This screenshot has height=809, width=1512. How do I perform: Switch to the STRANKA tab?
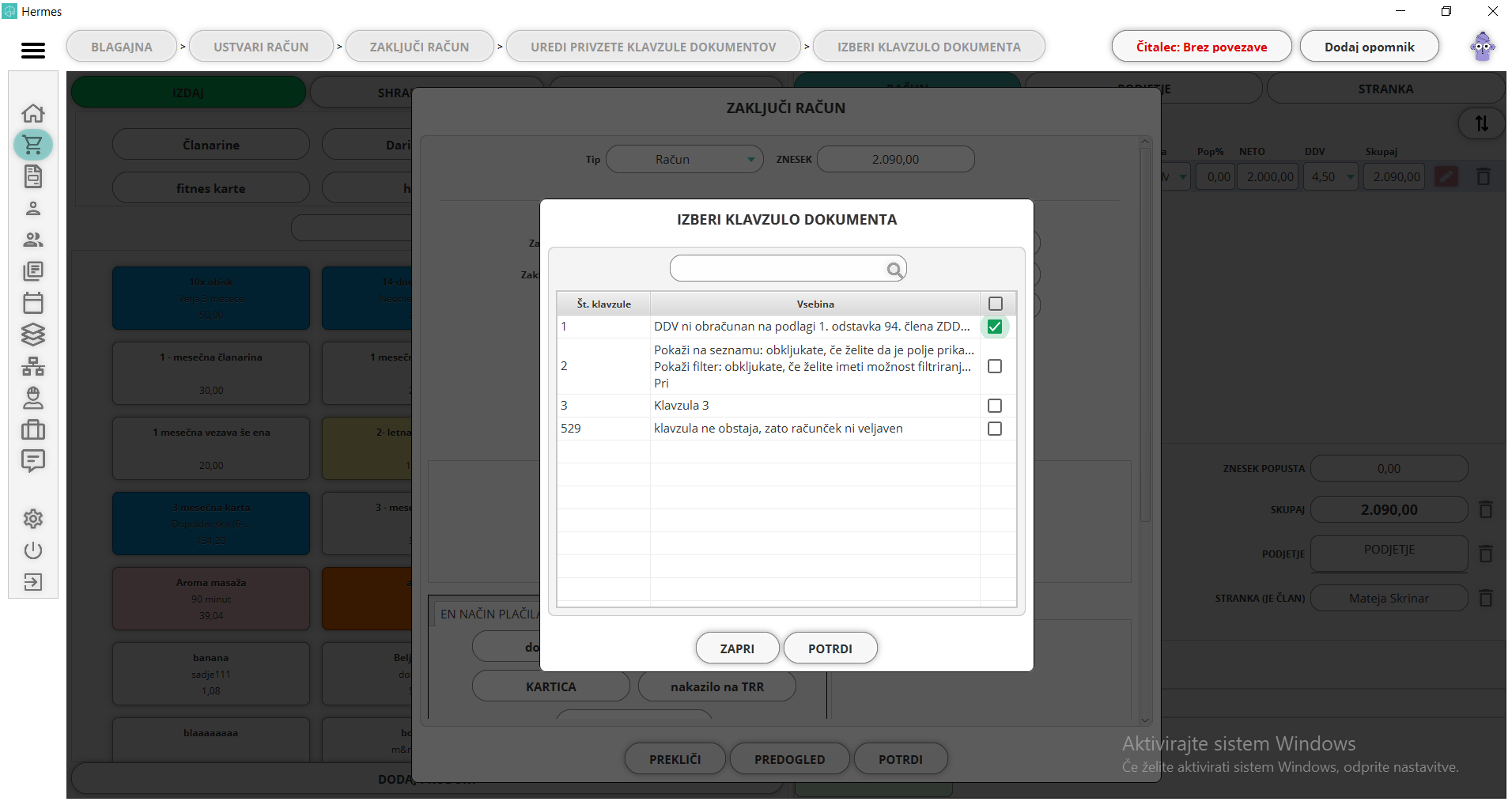tap(1385, 89)
